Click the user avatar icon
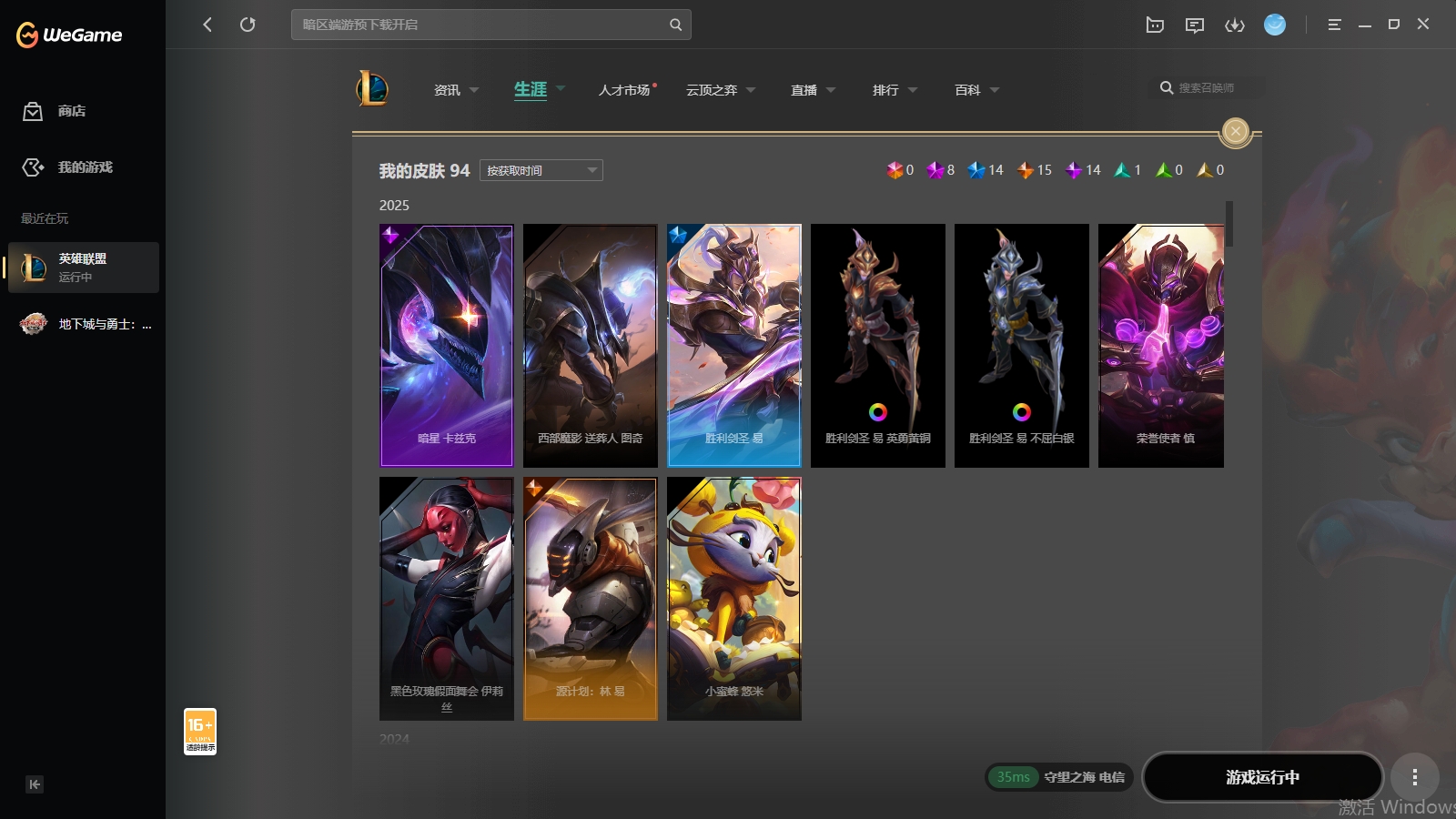1456x819 pixels. 1275,25
